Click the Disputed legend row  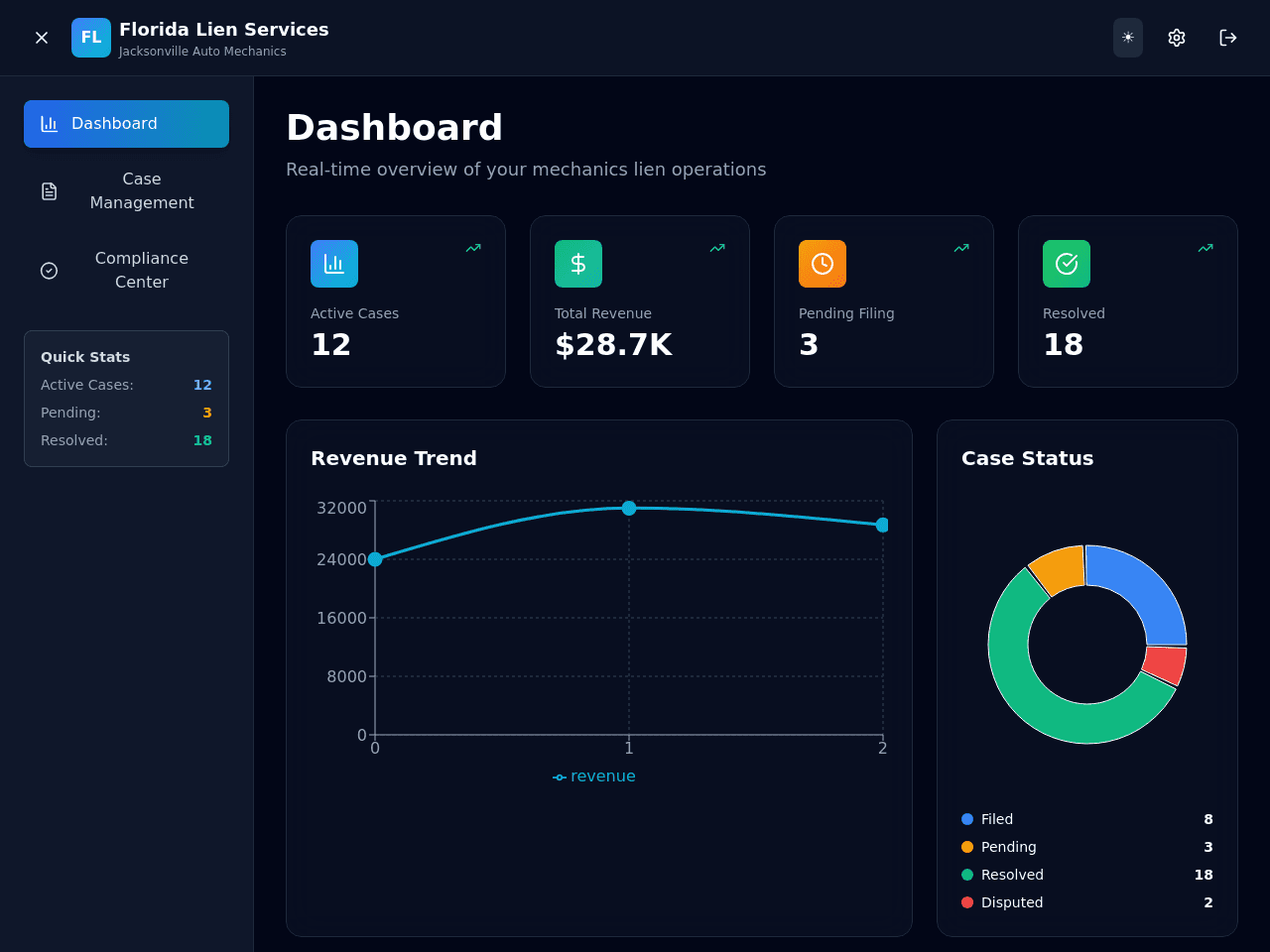pos(1087,902)
